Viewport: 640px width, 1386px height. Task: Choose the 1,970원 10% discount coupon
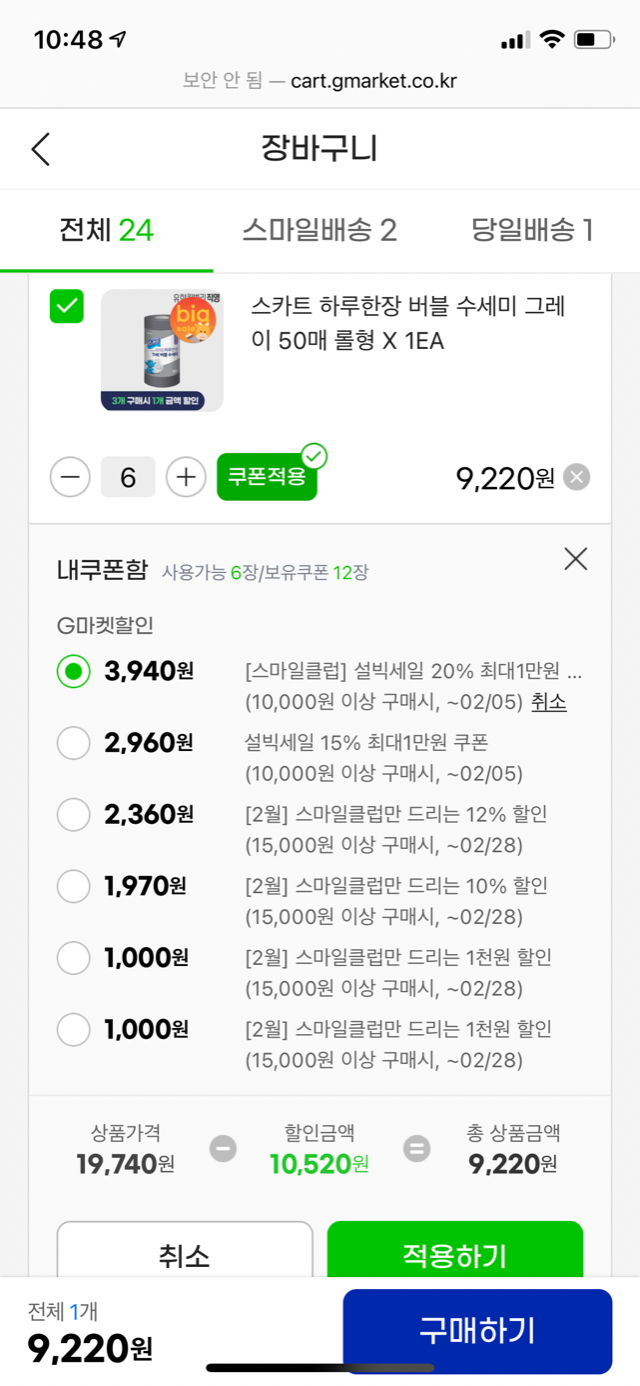pyautogui.click(x=74, y=886)
